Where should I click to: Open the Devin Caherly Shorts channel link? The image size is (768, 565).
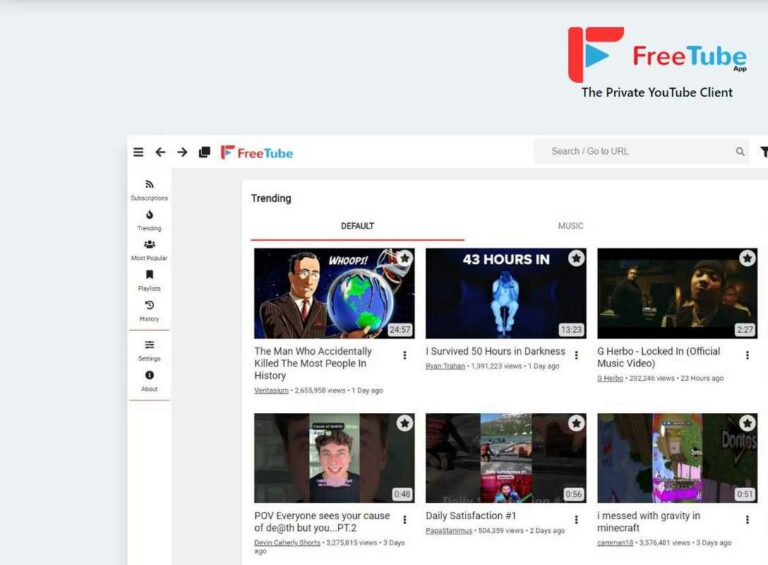(287, 543)
